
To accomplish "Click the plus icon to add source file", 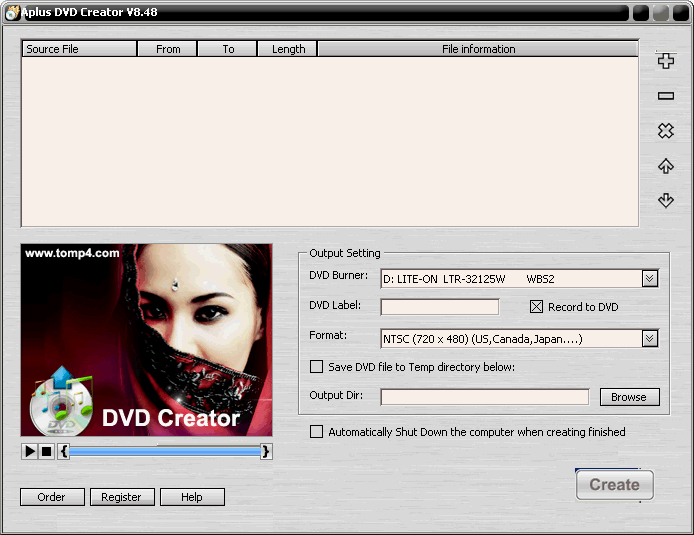I will tap(666, 61).
